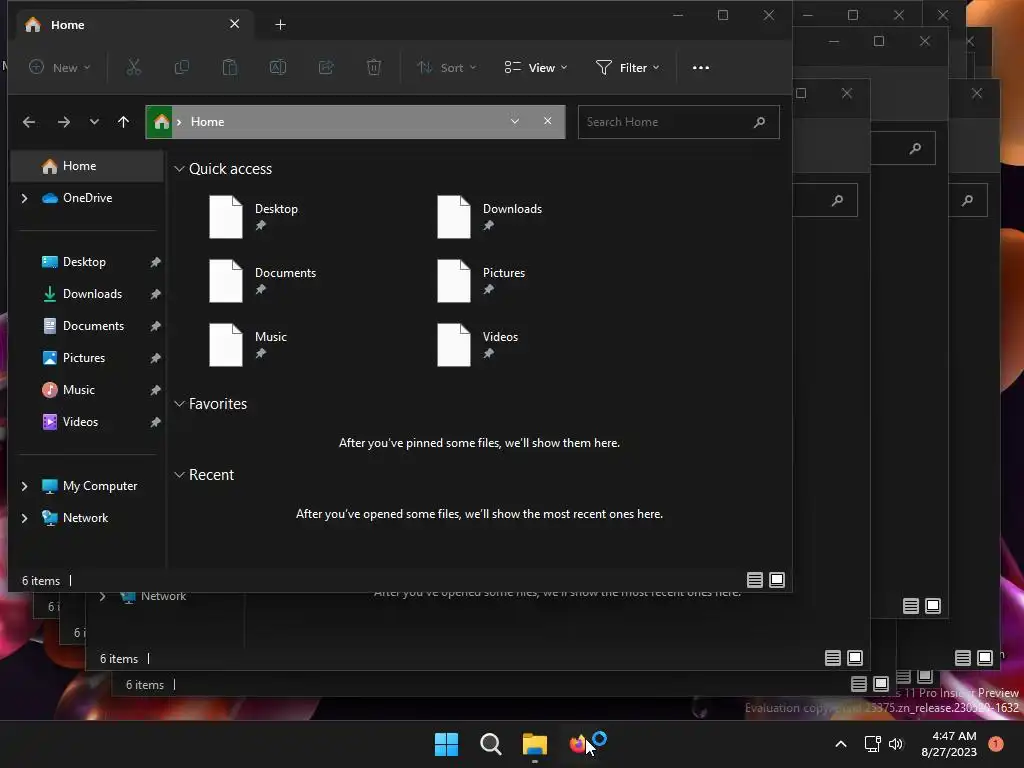Open the notification bell badge
This screenshot has height=768, width=1024.
coord(996,744)
